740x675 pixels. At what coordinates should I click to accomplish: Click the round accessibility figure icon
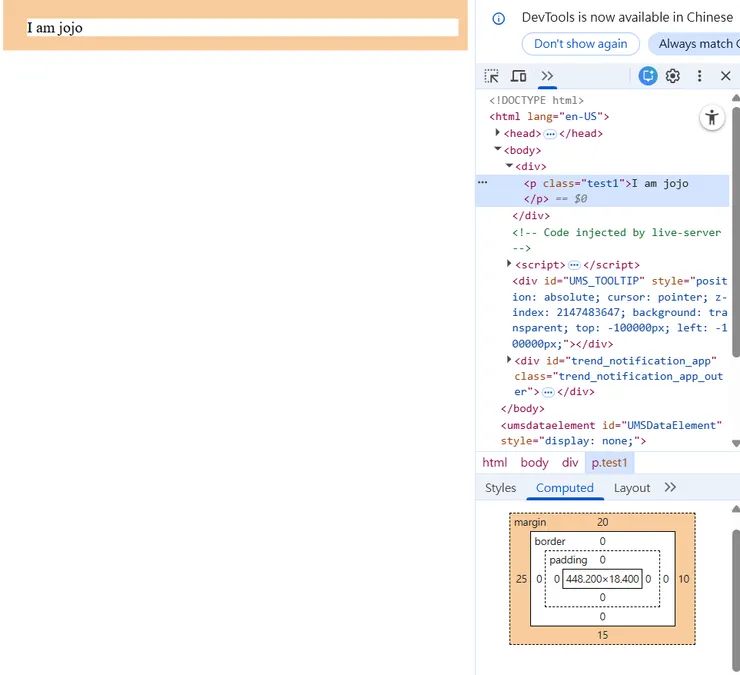711,118
